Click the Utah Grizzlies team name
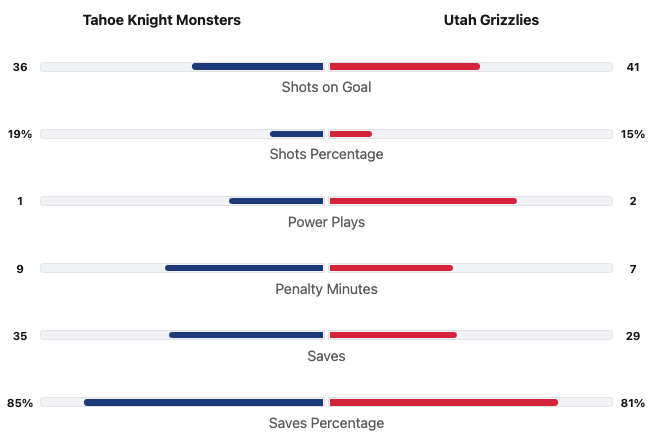This screenshot has height=436, width=652. pos(491,20)
